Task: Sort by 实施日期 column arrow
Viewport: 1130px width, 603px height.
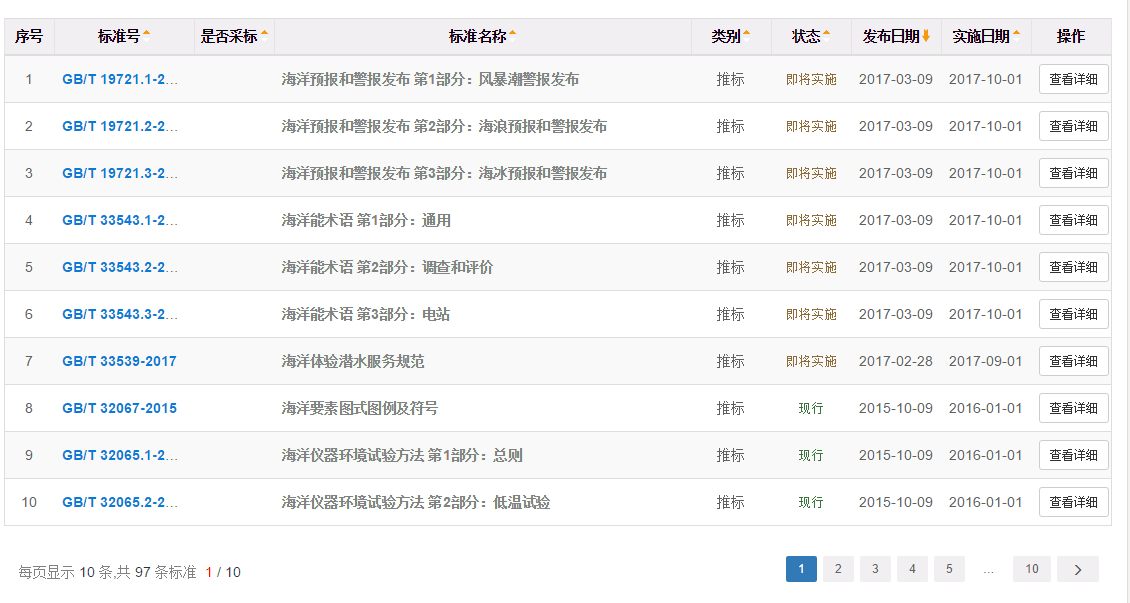Action: coord(1016,35)
